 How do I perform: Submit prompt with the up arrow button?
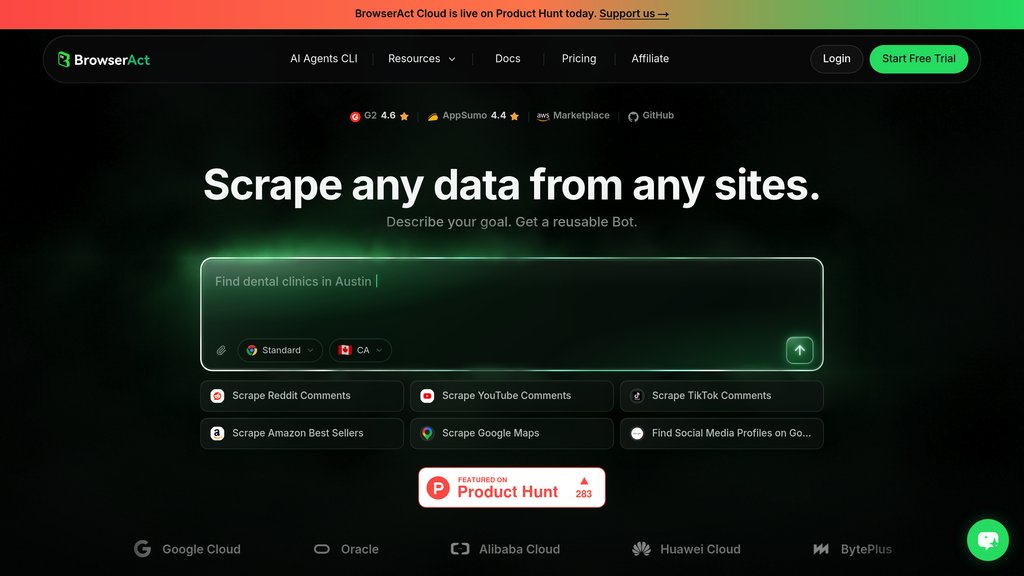coord(799,350)
